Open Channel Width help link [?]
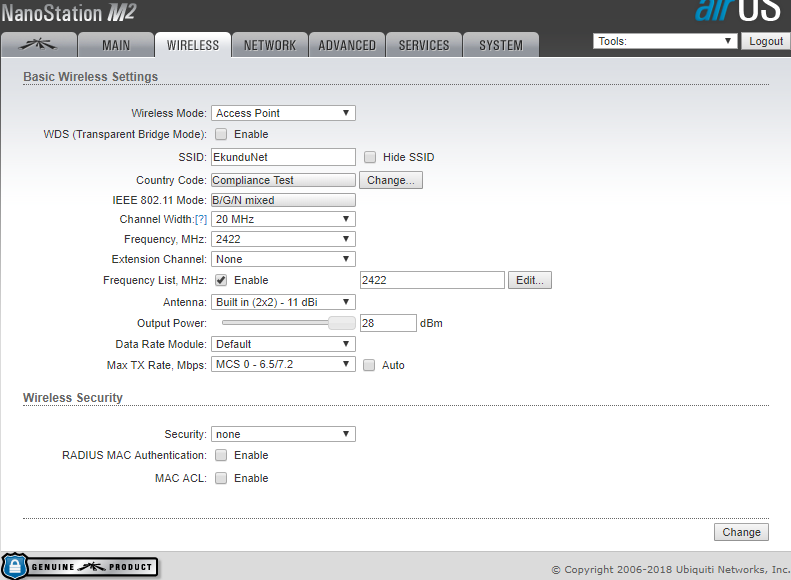Screen dimensions: 791x580 click(x=201, y=219)
